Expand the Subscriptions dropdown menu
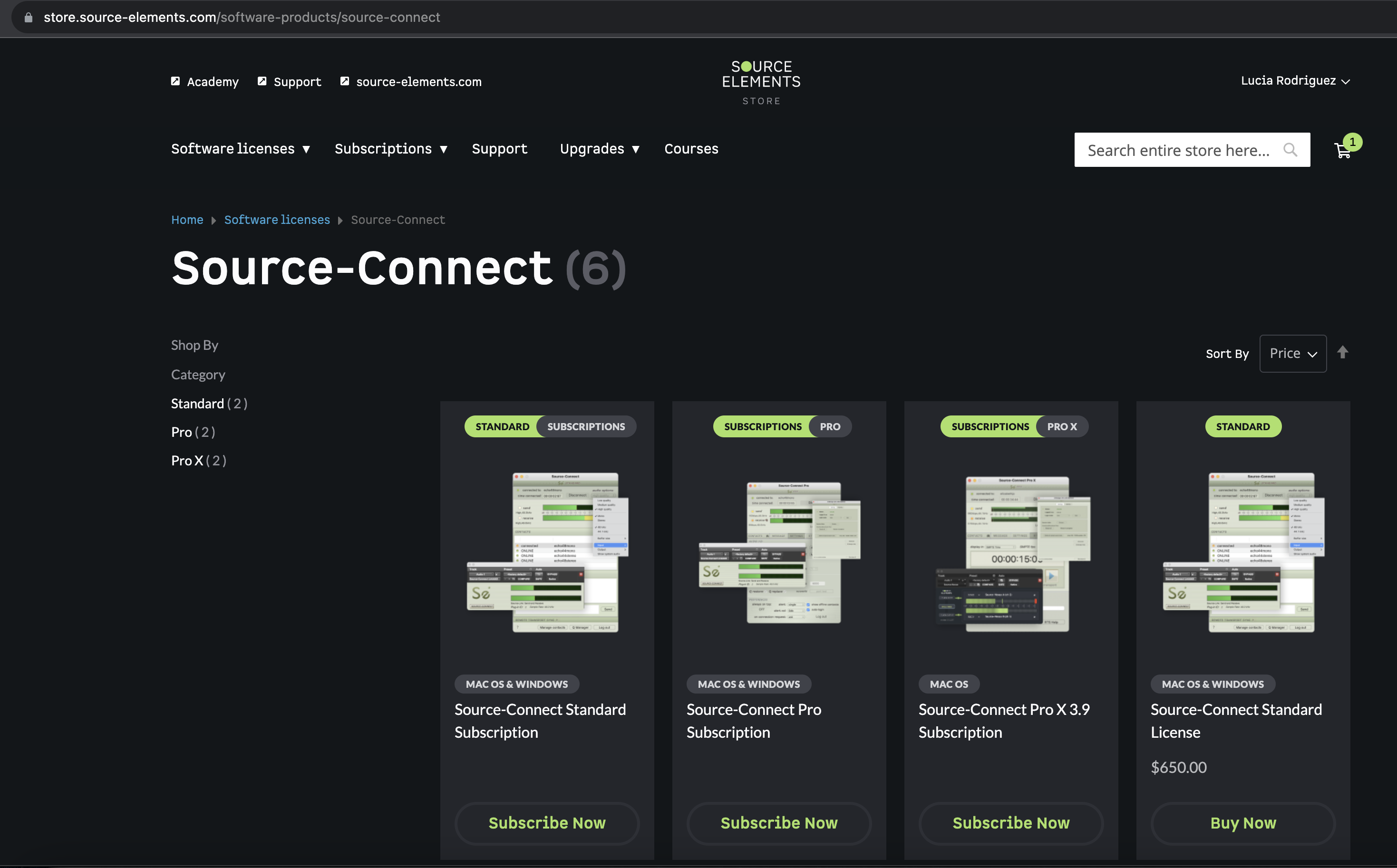1397x868 pixels. tap(390, 149)
